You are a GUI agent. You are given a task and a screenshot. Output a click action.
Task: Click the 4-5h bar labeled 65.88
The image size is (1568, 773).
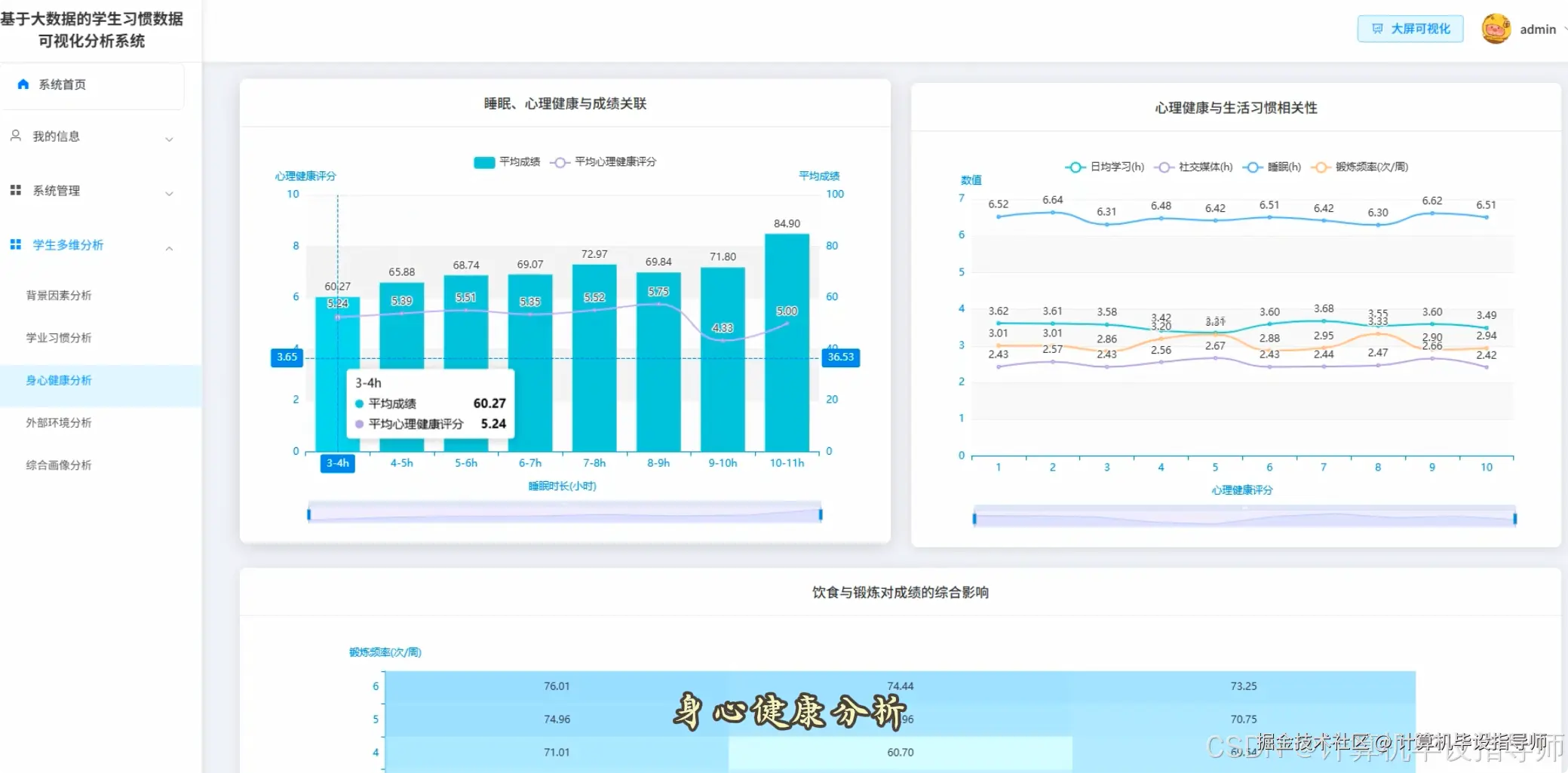click(401, 367)
